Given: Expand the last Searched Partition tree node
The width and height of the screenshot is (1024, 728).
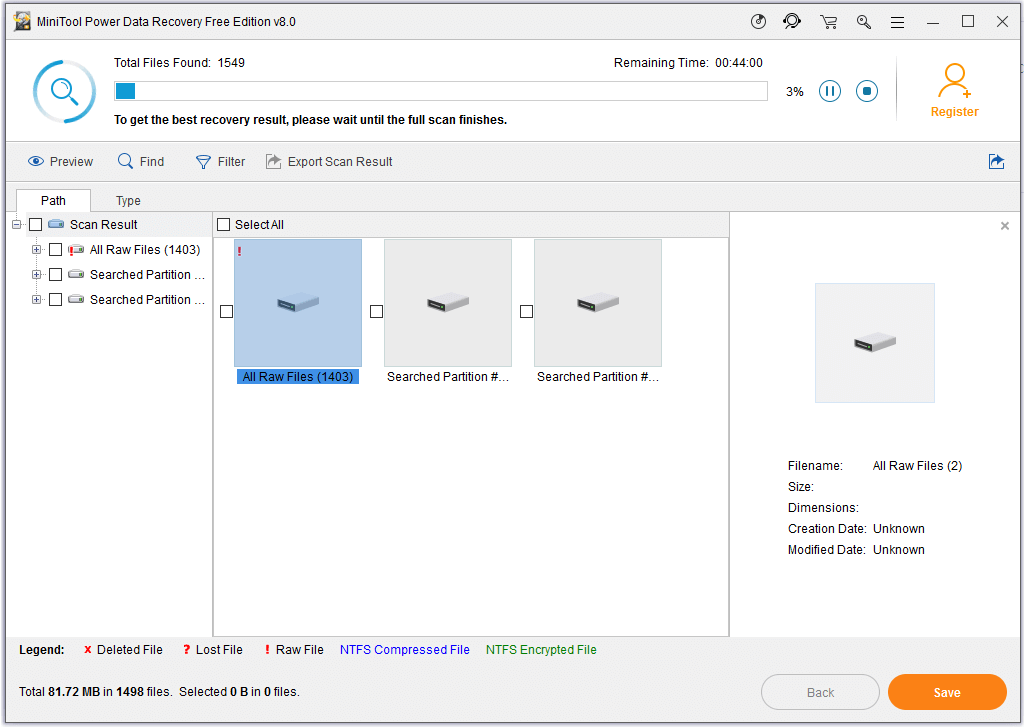Looking at the screenshot, I should click(37, 299).
